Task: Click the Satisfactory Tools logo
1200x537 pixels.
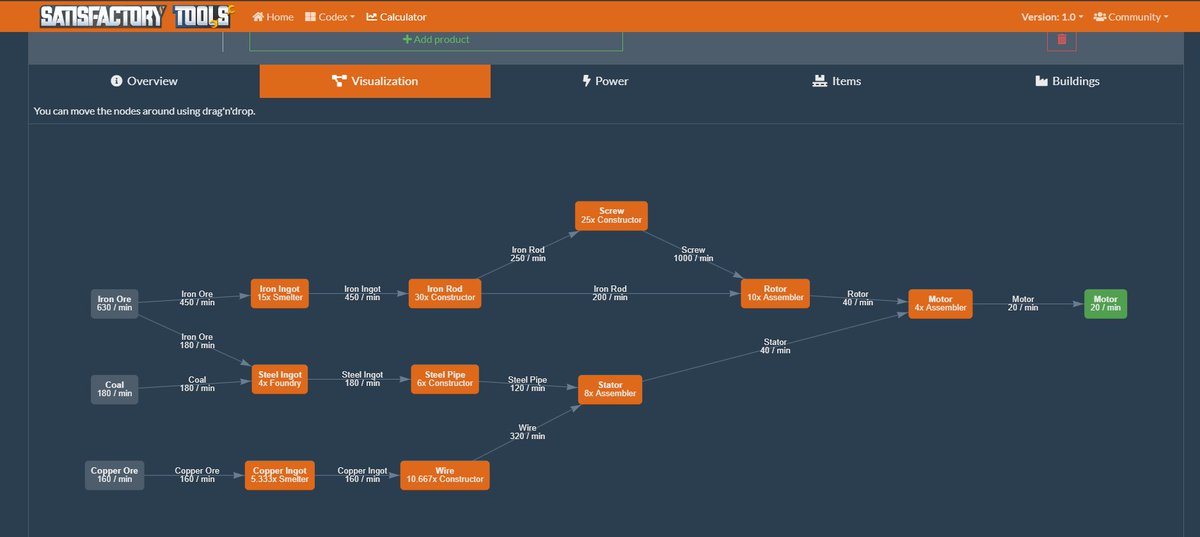Action: coord(137,16)
